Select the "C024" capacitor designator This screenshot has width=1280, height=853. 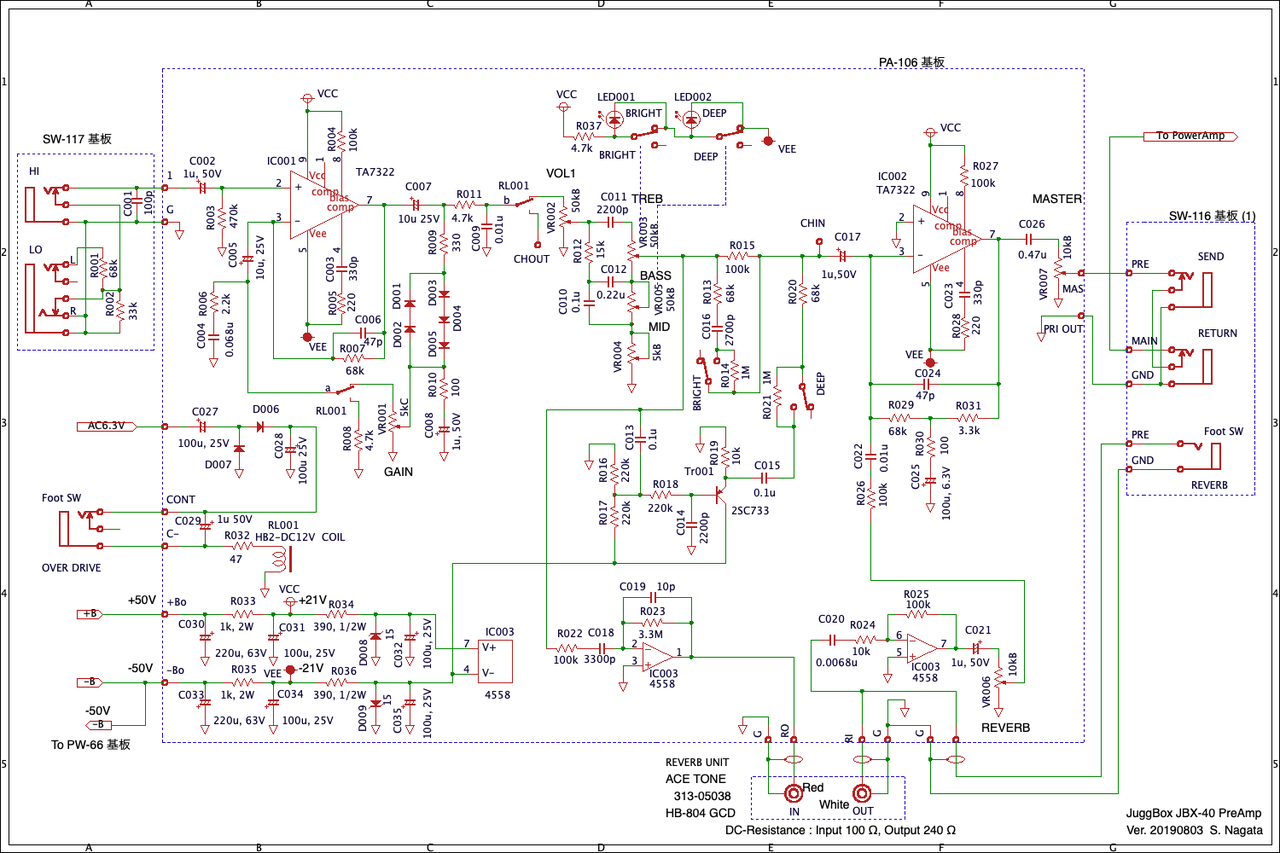click(x=929, y=373)
